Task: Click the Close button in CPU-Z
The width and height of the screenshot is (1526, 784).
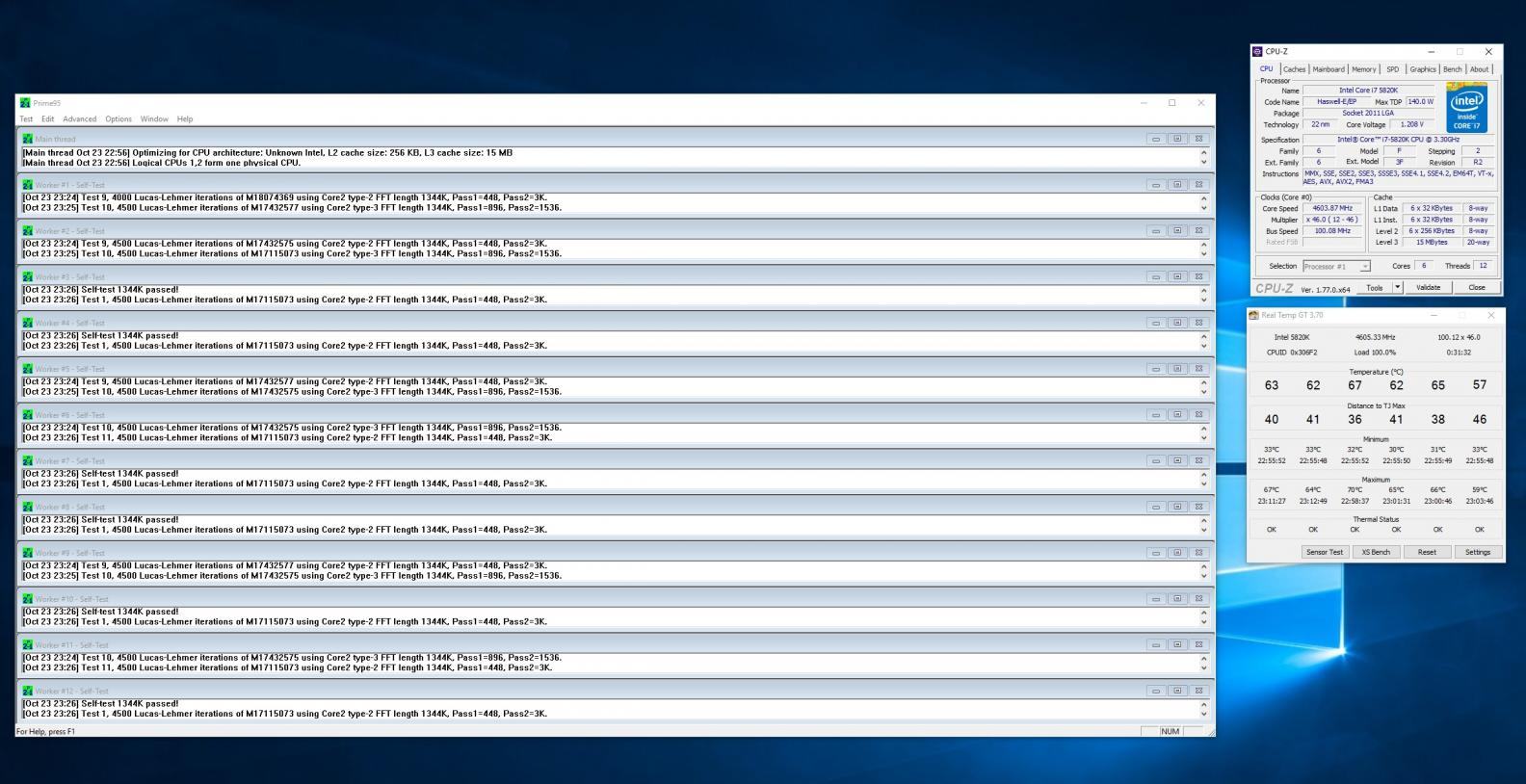Action: coord(1477,287)
